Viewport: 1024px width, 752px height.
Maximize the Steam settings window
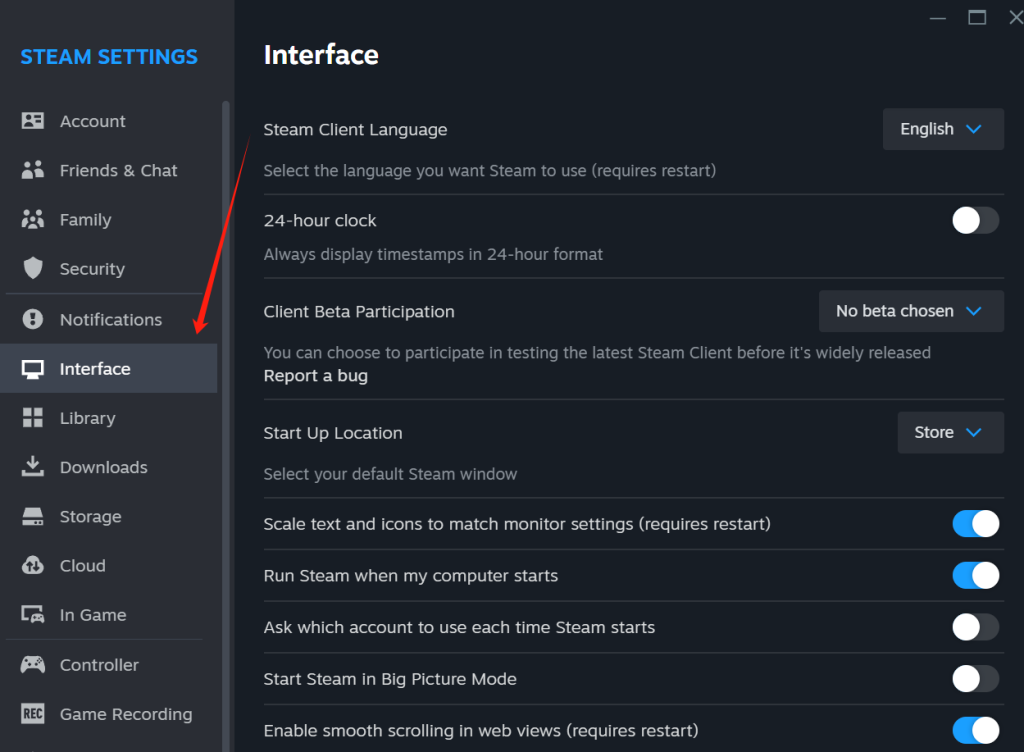(x=976, y=18)
